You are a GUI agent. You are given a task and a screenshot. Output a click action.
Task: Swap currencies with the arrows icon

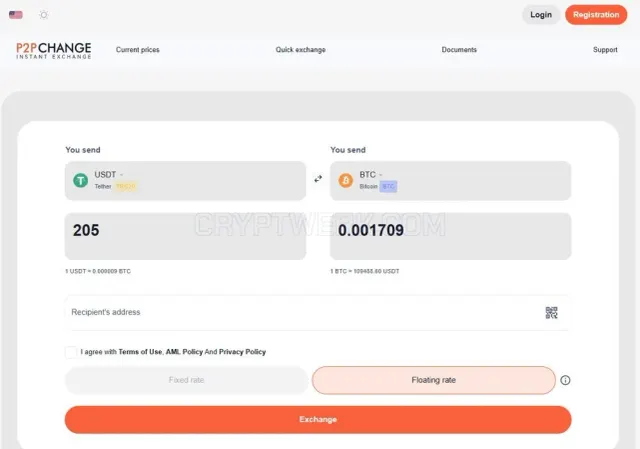[318, 179]
